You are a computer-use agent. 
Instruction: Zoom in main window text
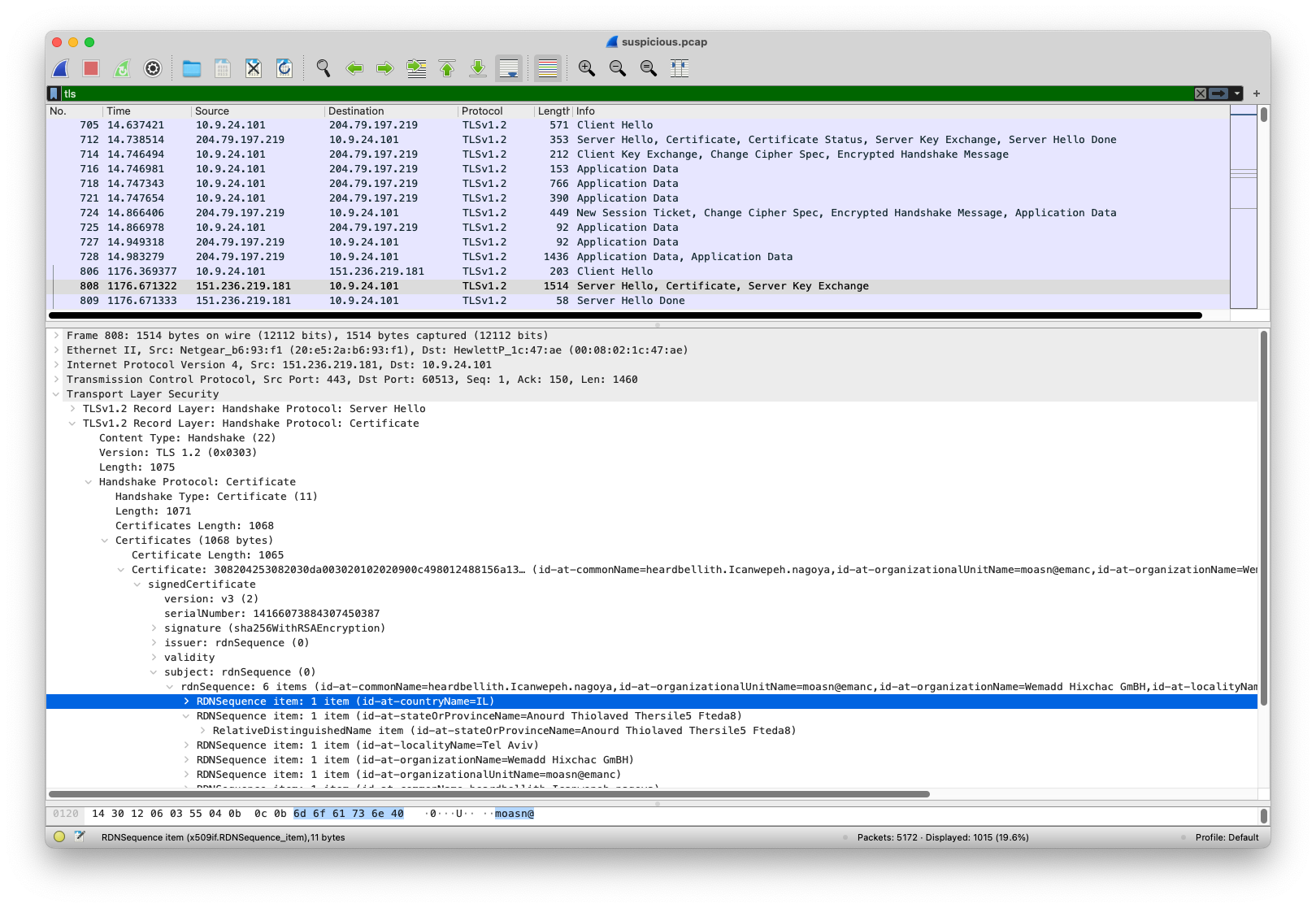point(587,68)
